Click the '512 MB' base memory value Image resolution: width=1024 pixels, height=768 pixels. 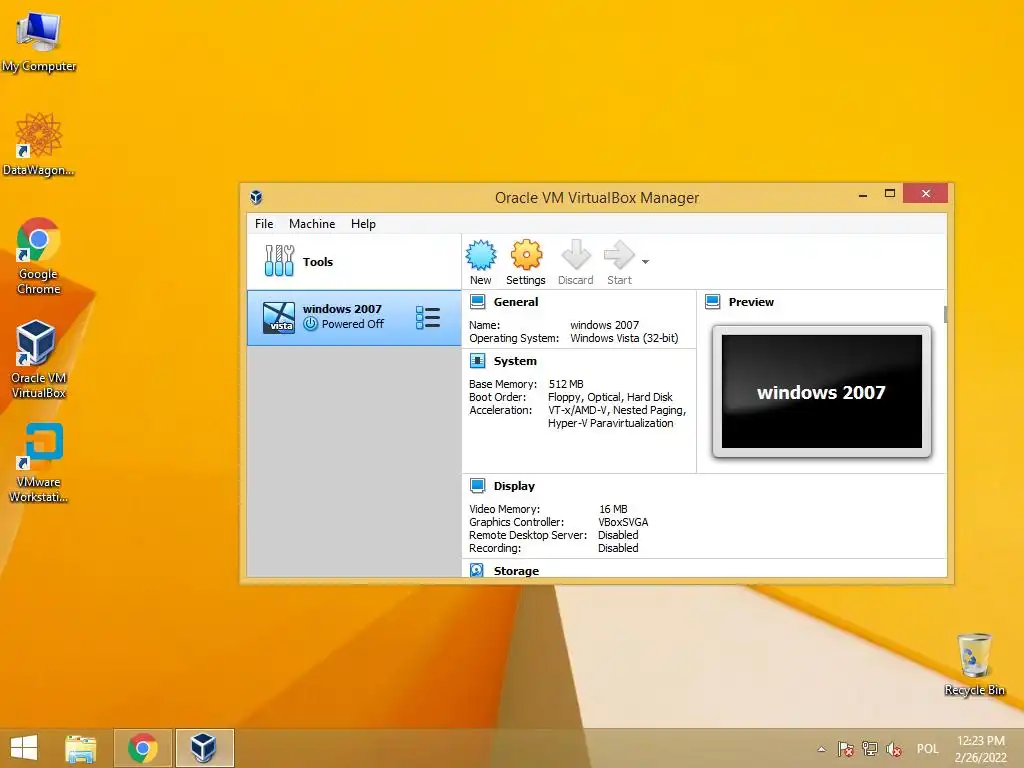click(566, 384)
